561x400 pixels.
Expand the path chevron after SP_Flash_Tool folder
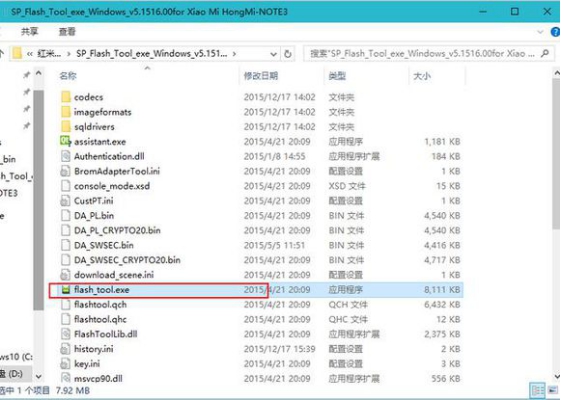point(234,54)
